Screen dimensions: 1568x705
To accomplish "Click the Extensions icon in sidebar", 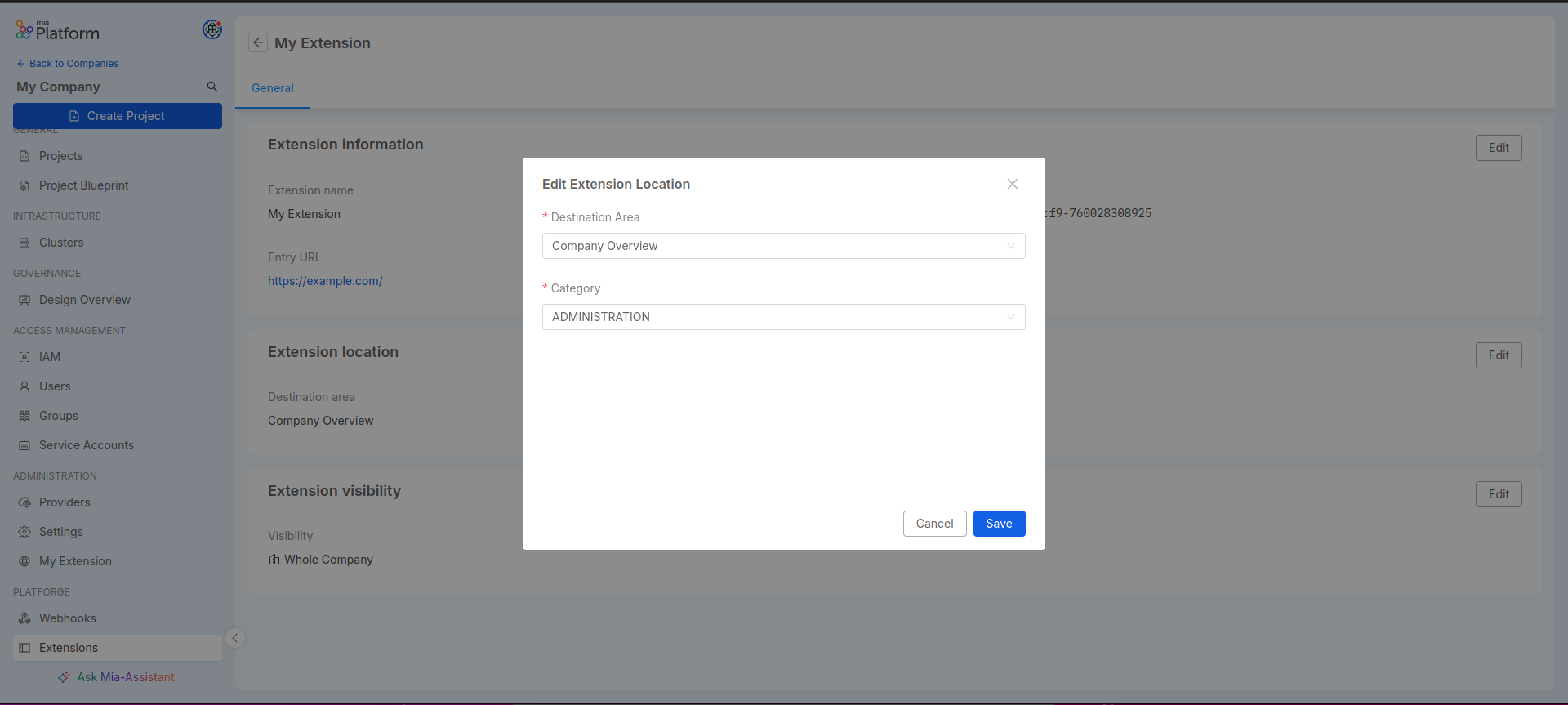I will pos(24,648).
